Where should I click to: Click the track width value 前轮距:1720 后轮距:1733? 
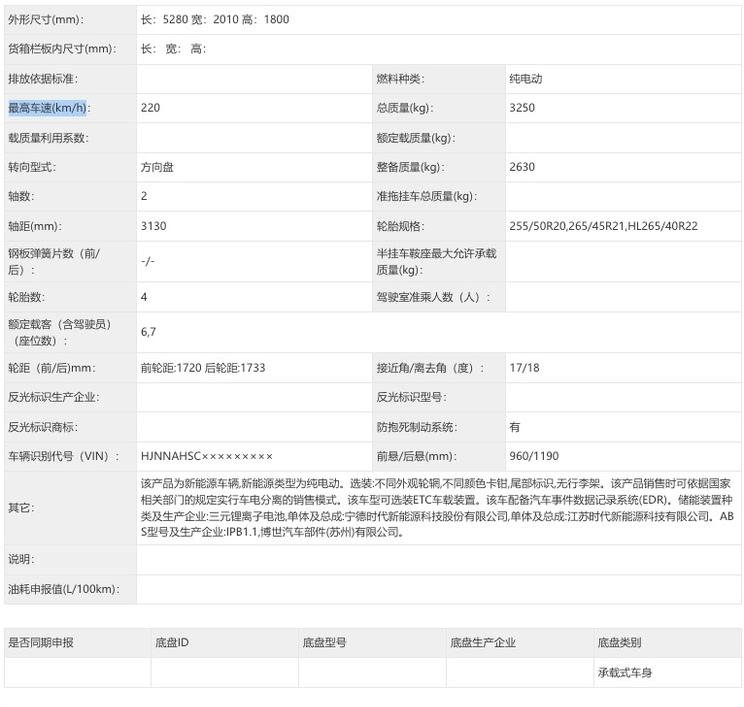point(203,368)
